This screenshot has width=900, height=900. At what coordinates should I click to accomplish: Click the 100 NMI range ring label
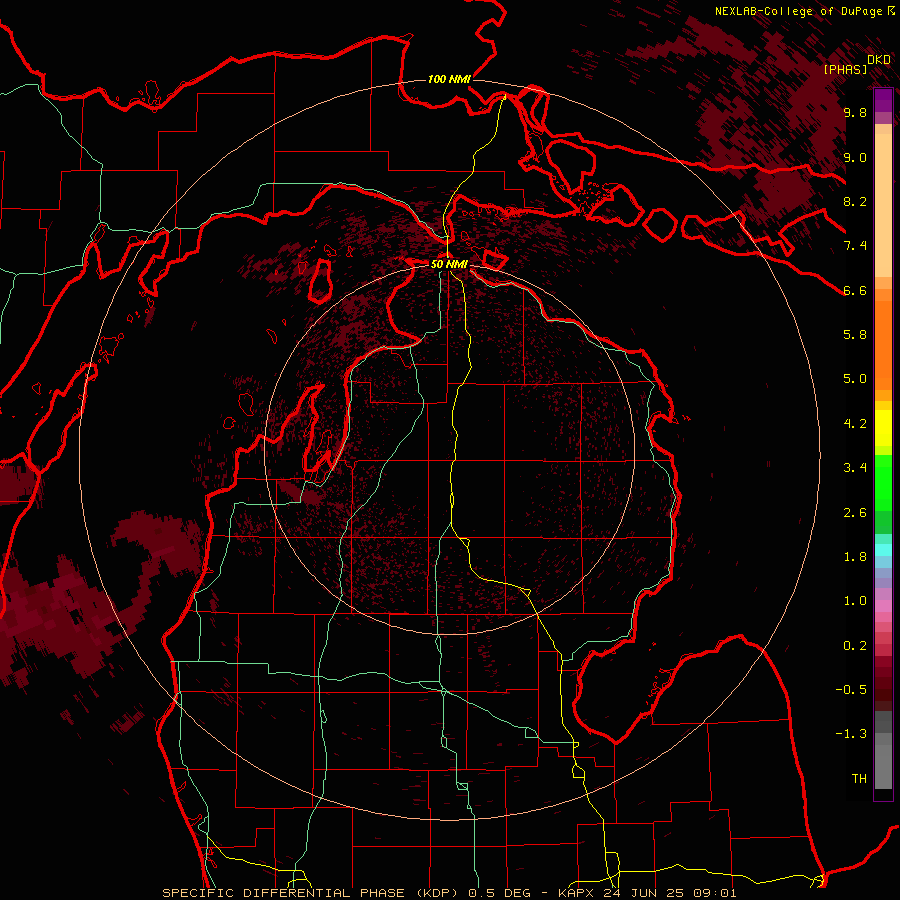[x=449, y=79]
